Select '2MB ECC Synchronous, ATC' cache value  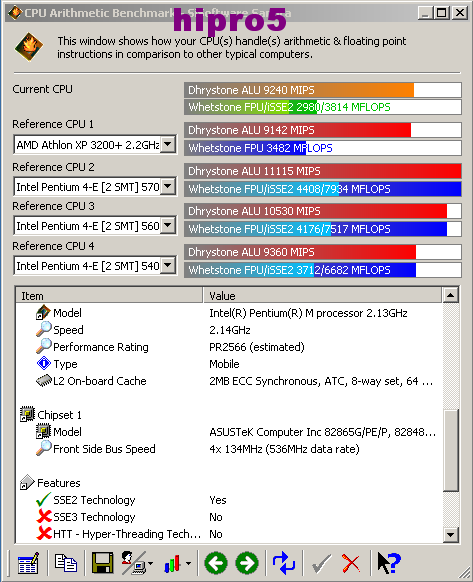[x=321, y=381]
